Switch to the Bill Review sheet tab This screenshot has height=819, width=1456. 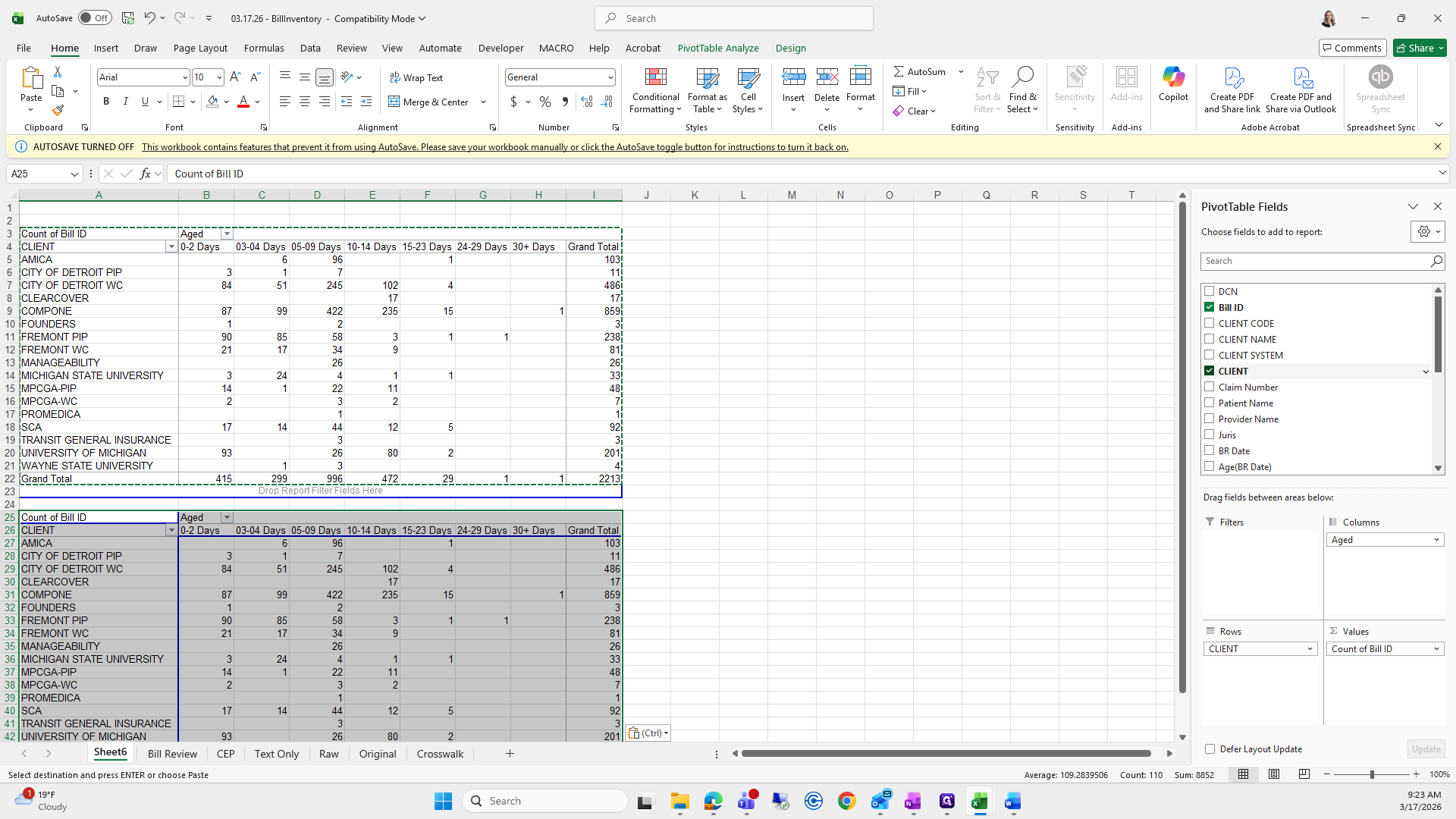pos(172,754)
